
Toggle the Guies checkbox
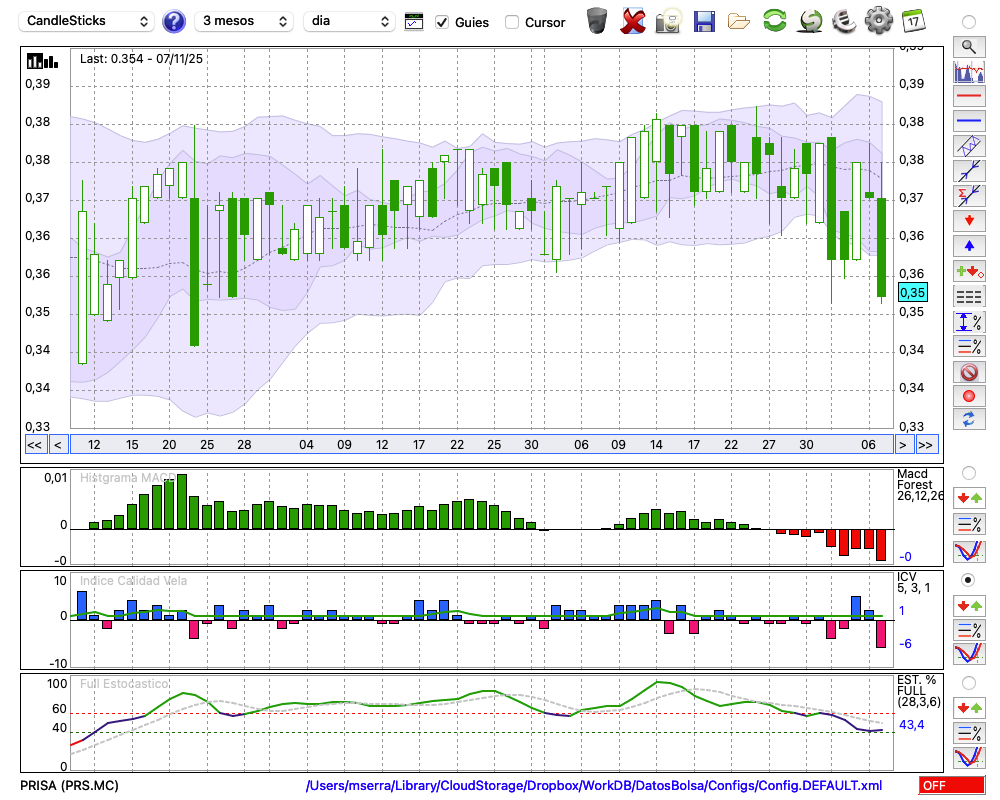(442, 22)
